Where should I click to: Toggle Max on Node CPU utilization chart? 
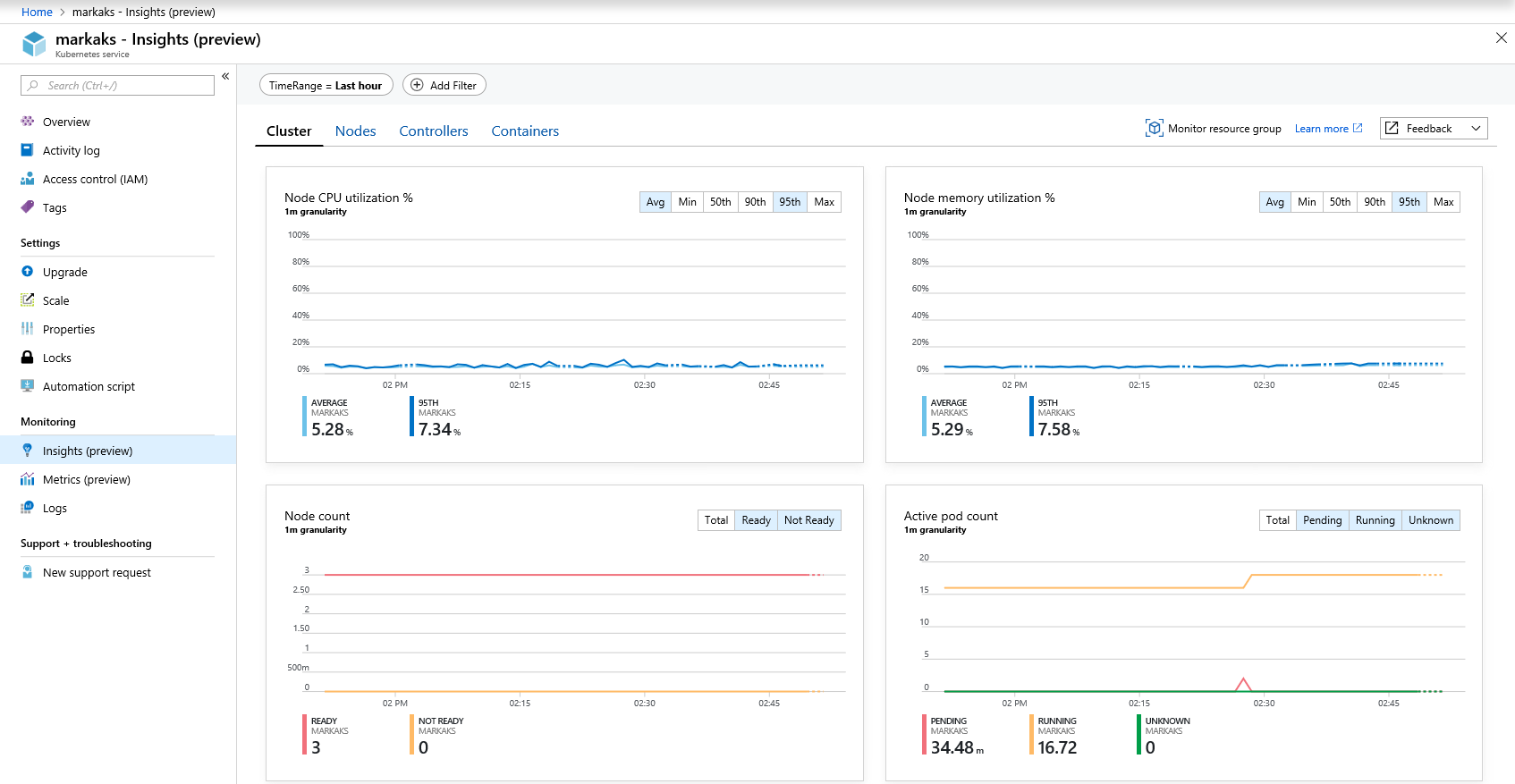825,202
